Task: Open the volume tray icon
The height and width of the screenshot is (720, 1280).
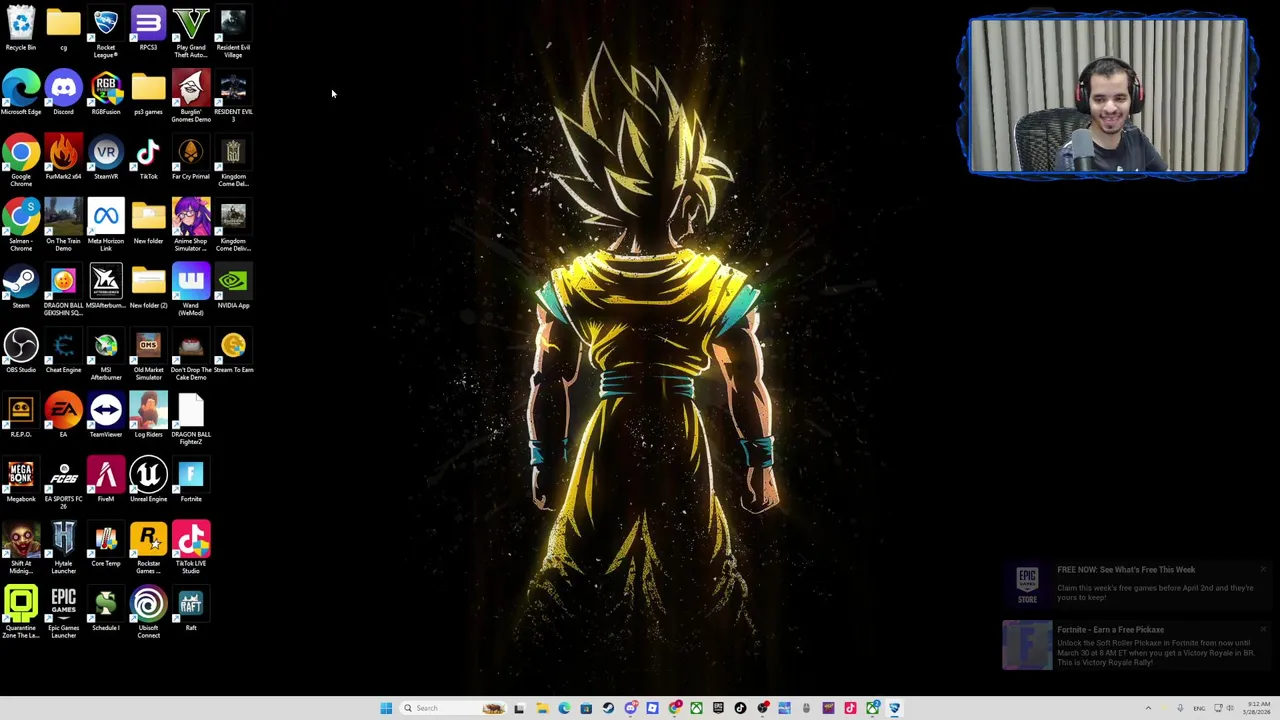Action: (1230, 708)
